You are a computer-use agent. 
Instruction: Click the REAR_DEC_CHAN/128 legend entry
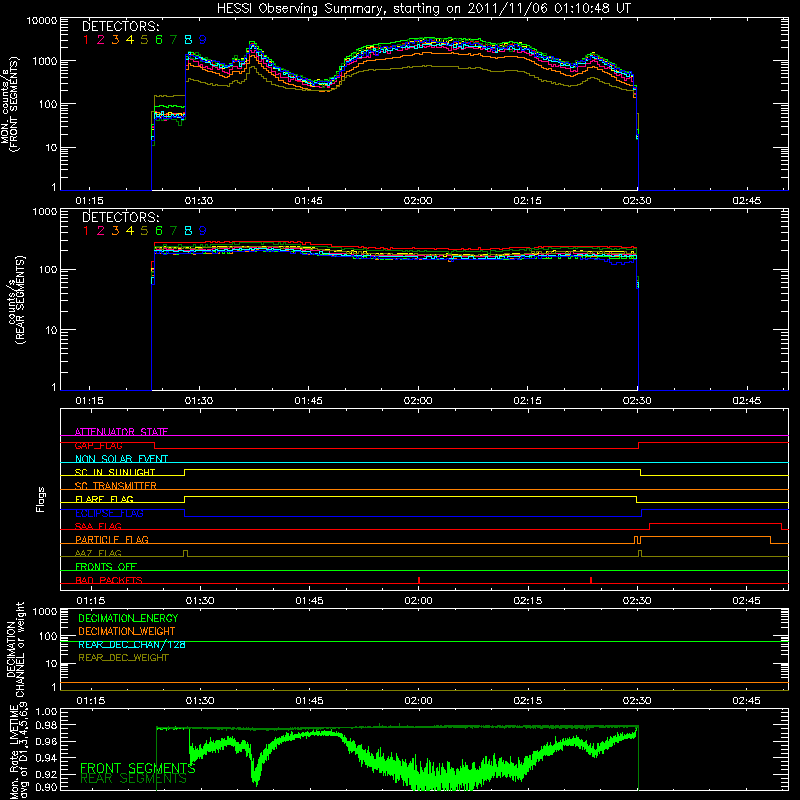[132, 644]
